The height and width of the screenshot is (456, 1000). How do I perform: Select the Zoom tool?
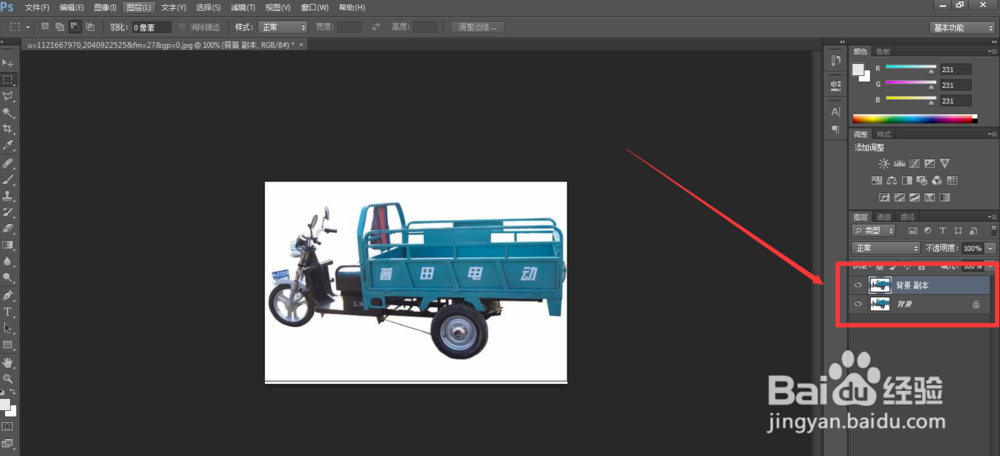coord(8,378)
